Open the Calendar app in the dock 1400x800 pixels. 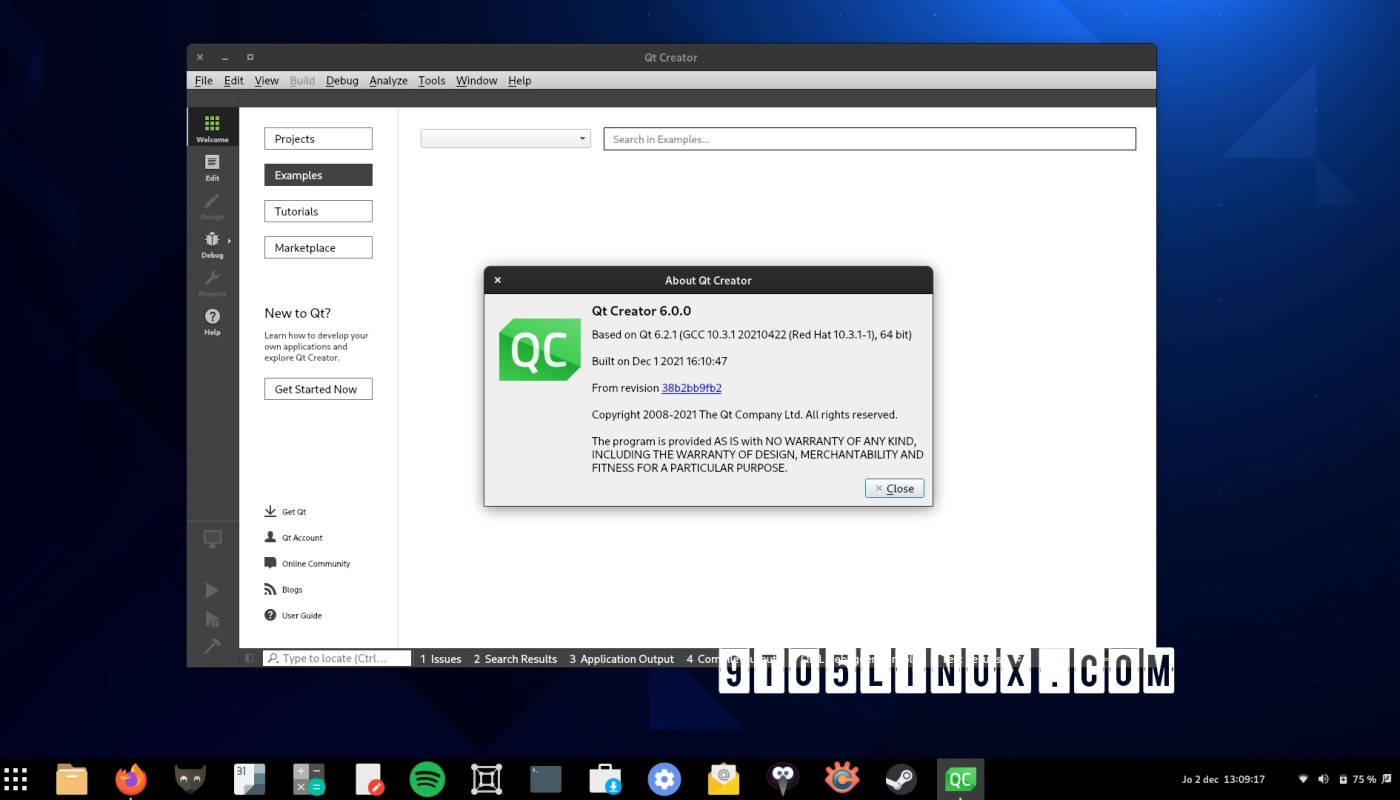click(249, 779)
